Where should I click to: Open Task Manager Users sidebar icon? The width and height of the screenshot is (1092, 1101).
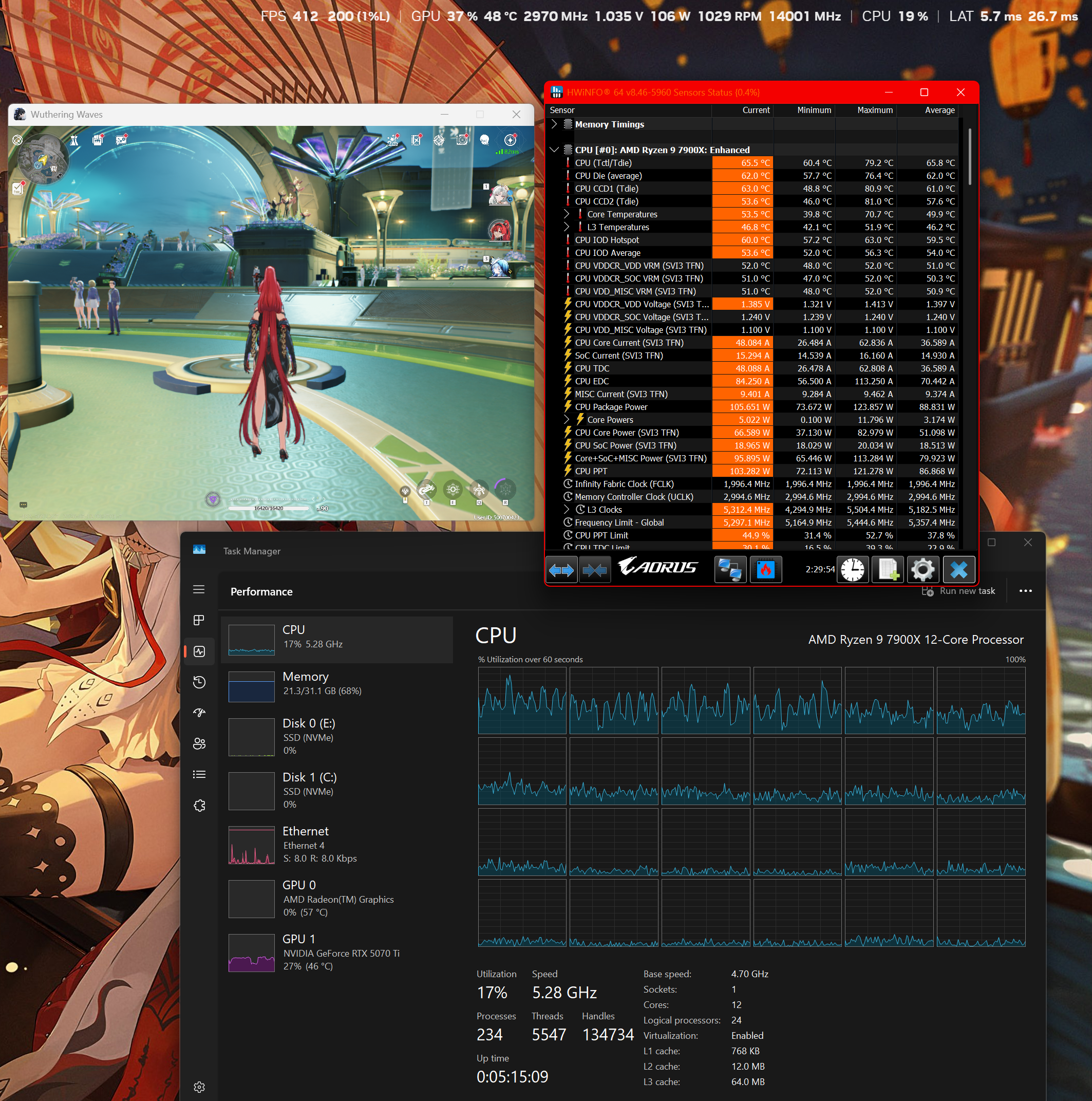click(x=199, y=744)
